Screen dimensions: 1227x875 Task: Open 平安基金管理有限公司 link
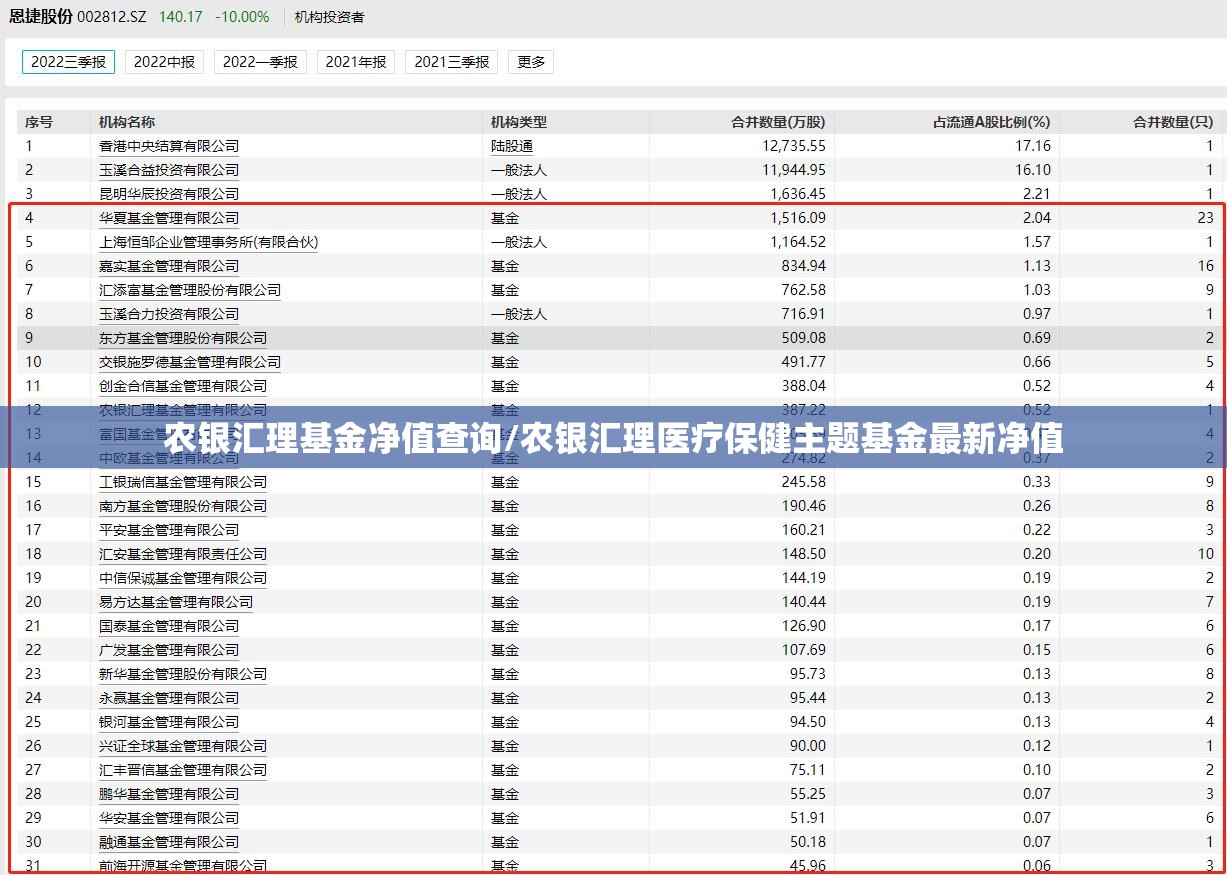[x=169, y=530]
